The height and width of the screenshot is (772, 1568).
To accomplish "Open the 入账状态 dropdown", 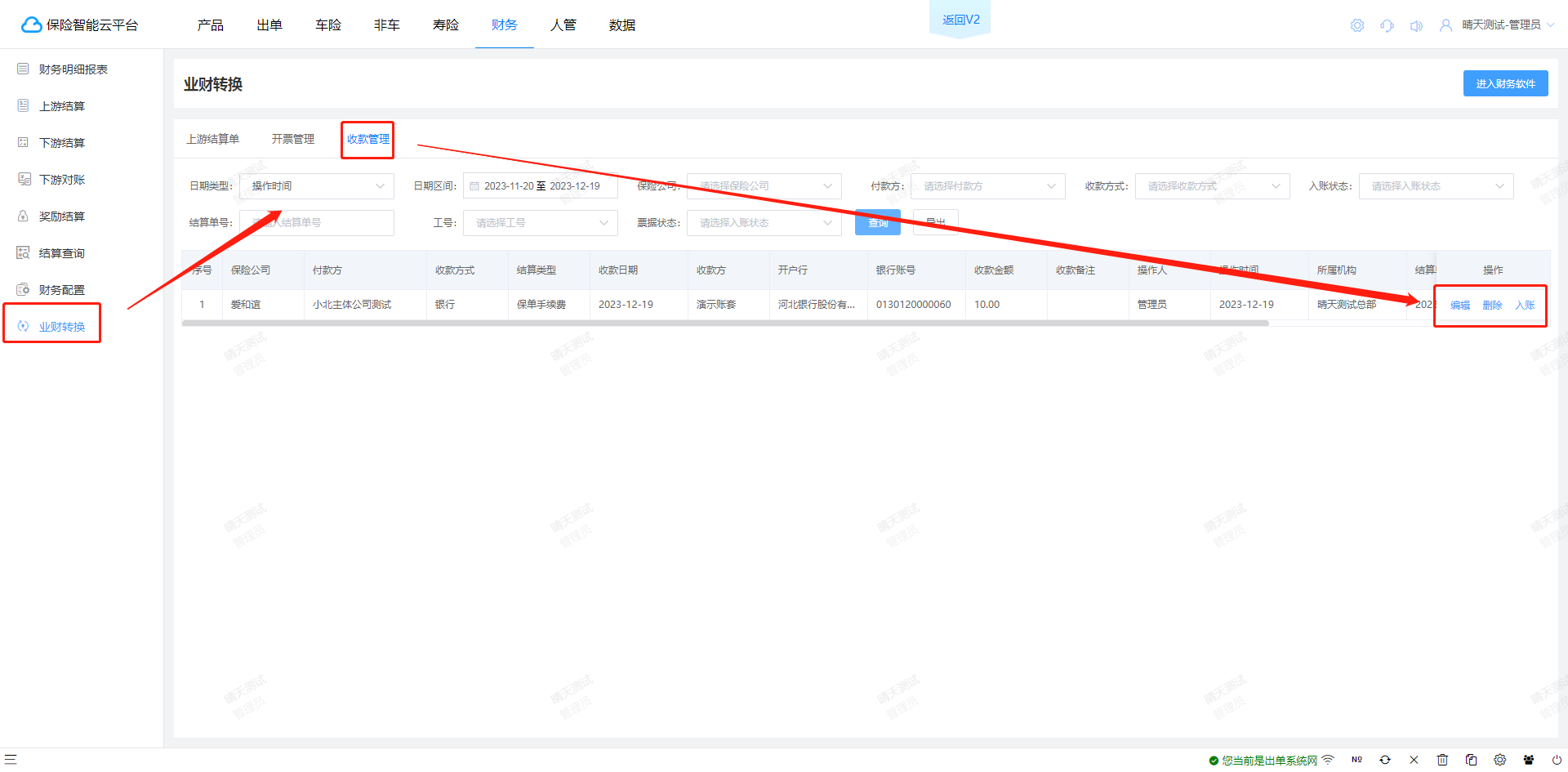I will tap(1436, 186).
